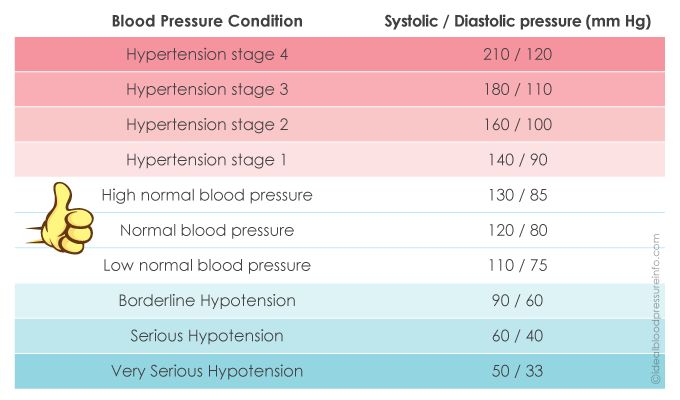The width and height of the screenshot is (680, 400).
Task: Click the 210 / 120 value
Action: [x=519, y=54]
